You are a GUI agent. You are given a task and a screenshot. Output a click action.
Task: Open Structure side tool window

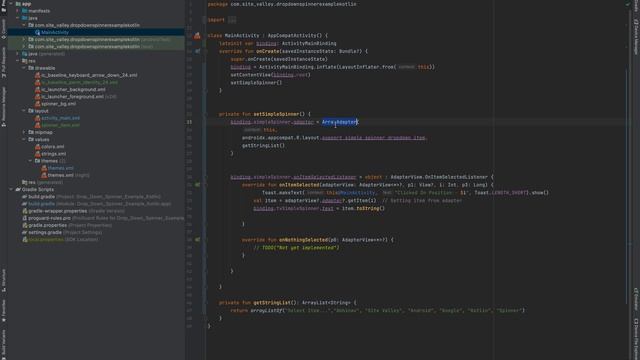tap(4, 280)
